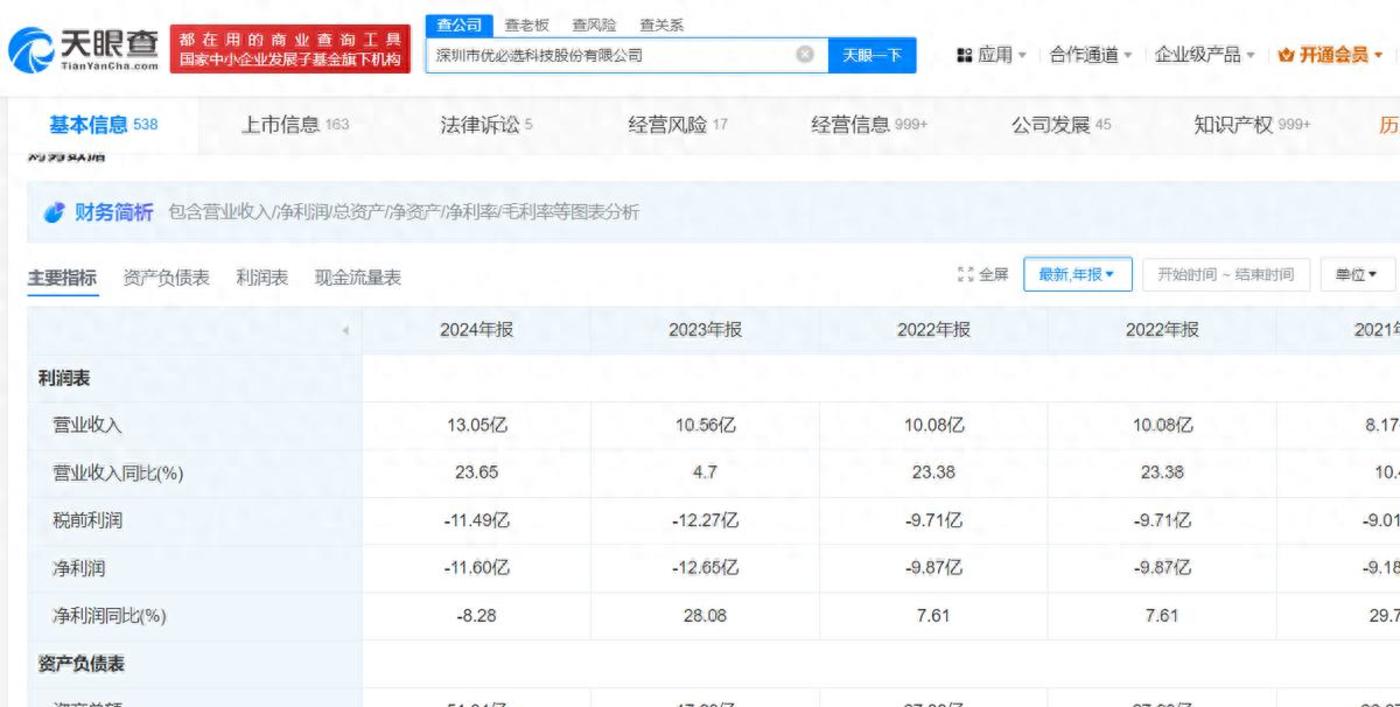
Task: Click the 应用 grid icon
Action: pos(964,55)
